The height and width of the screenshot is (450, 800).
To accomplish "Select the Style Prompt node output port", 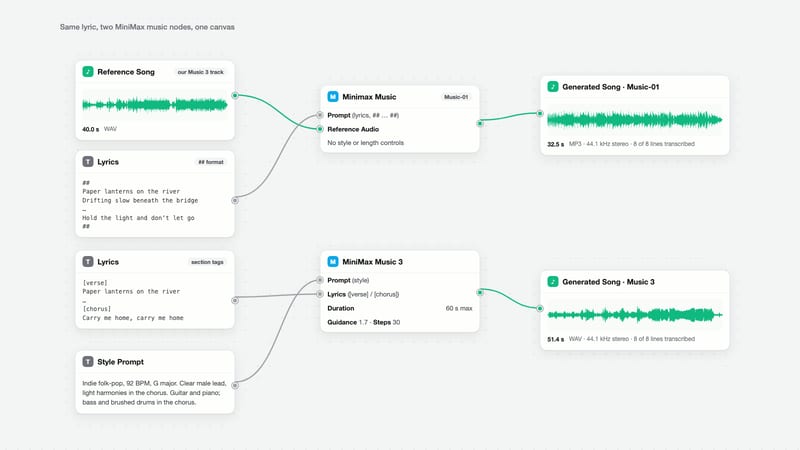I will point(235,385).
